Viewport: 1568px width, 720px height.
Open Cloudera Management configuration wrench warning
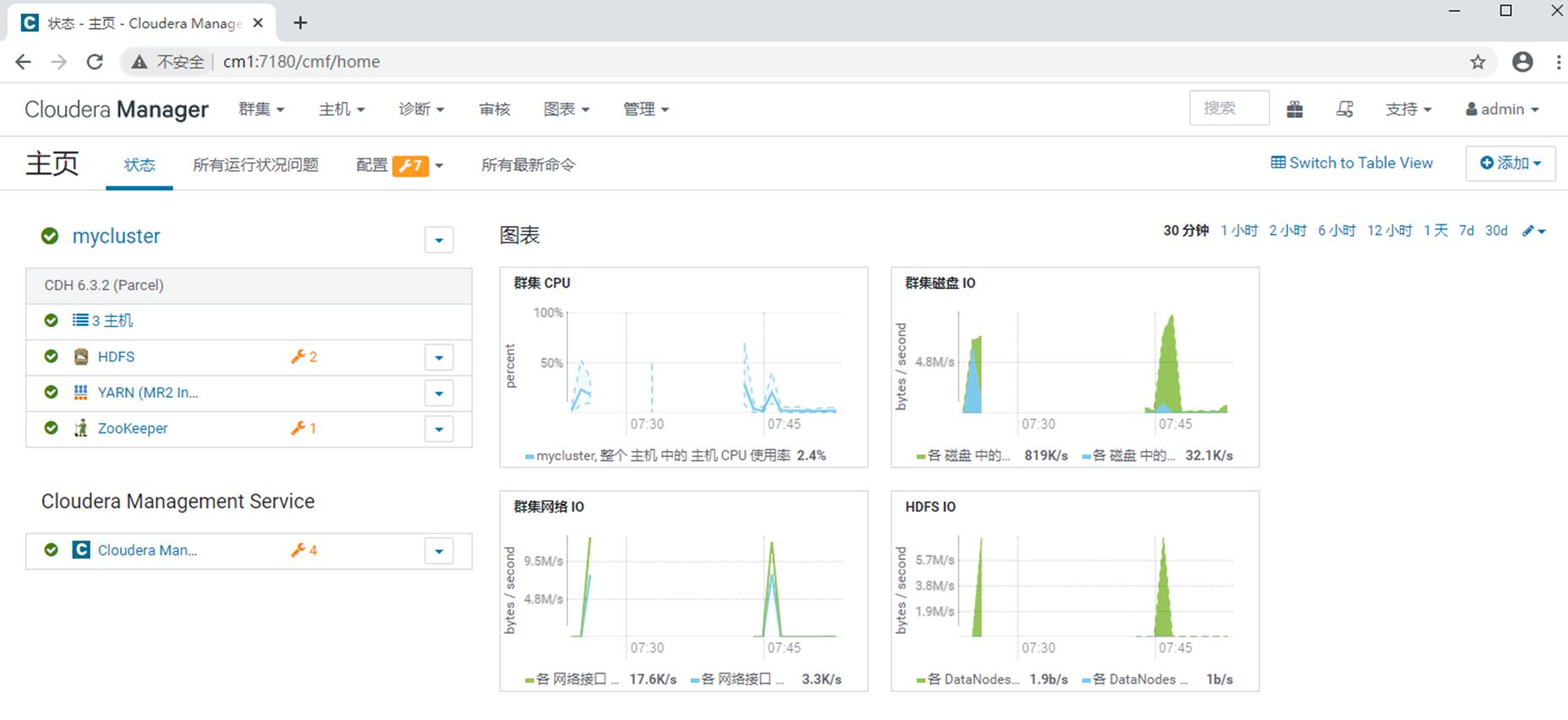tap(303, 551)
